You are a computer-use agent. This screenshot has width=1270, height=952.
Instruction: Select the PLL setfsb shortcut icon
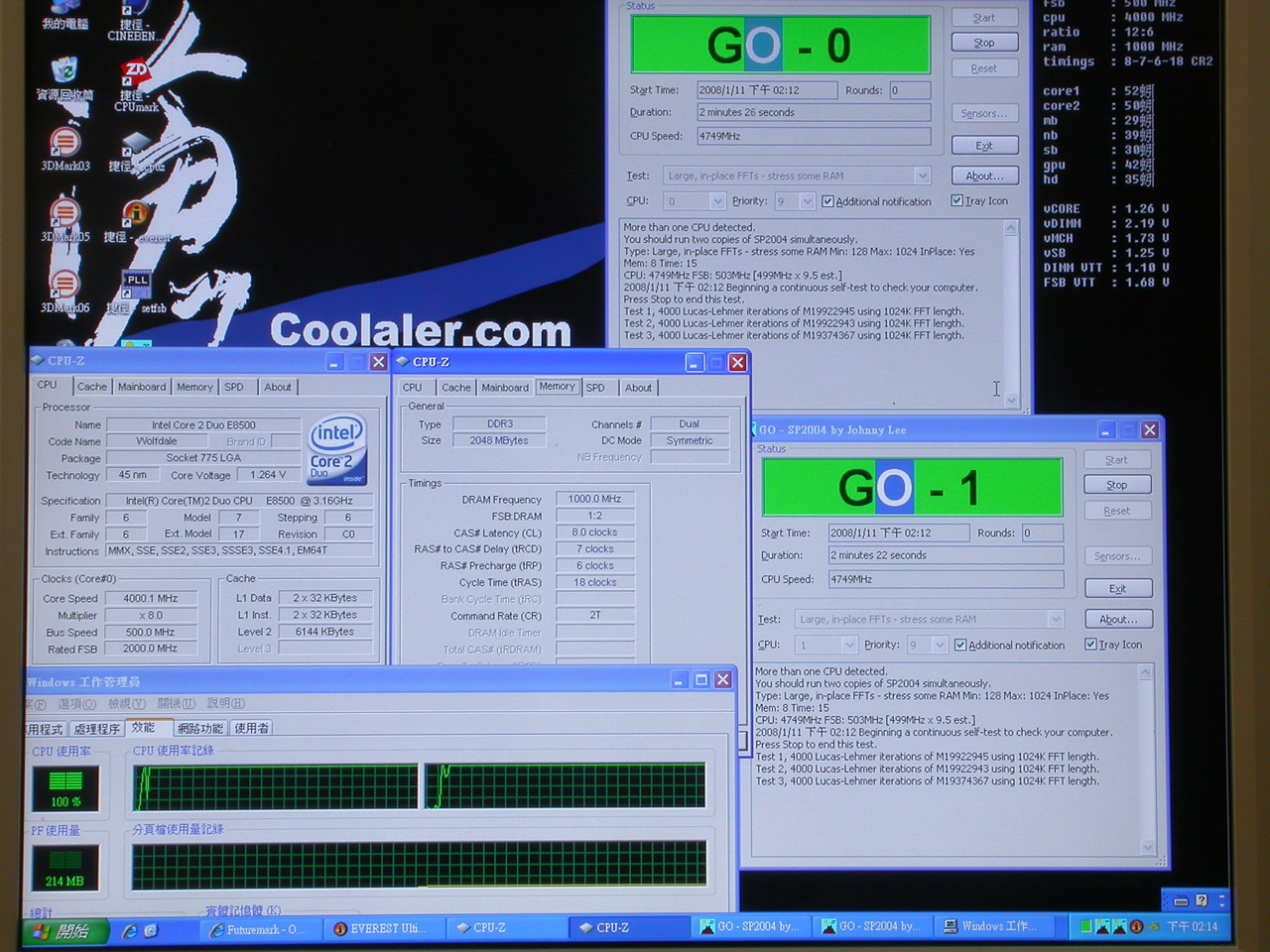(137, 292)
